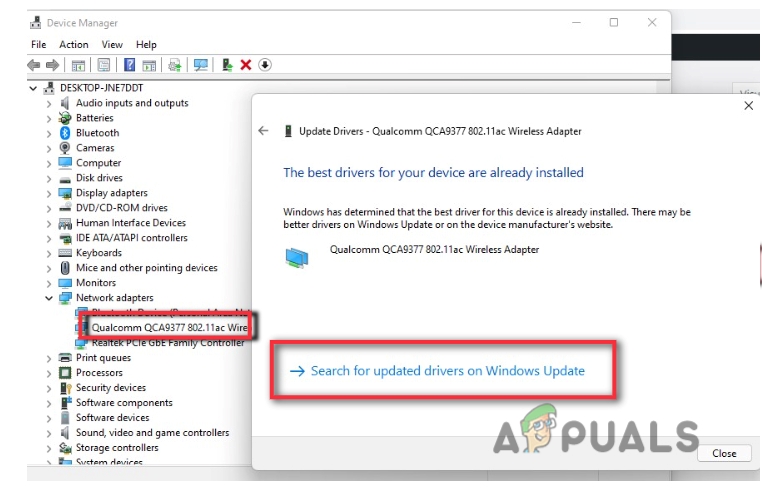The height and width of the screenshot is (490, 762).
Task: Click the network adapter icon in the dialog
Action: tap(296, 257)
